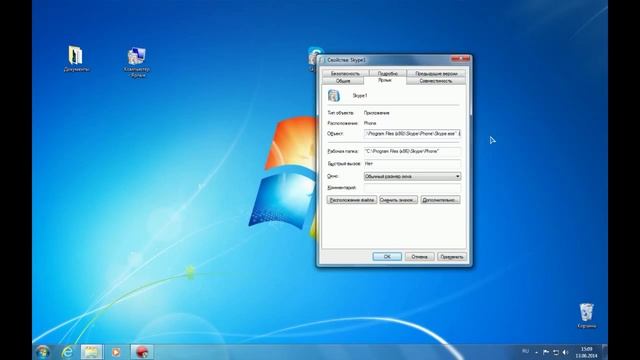Click the Применить apply button

451,257
